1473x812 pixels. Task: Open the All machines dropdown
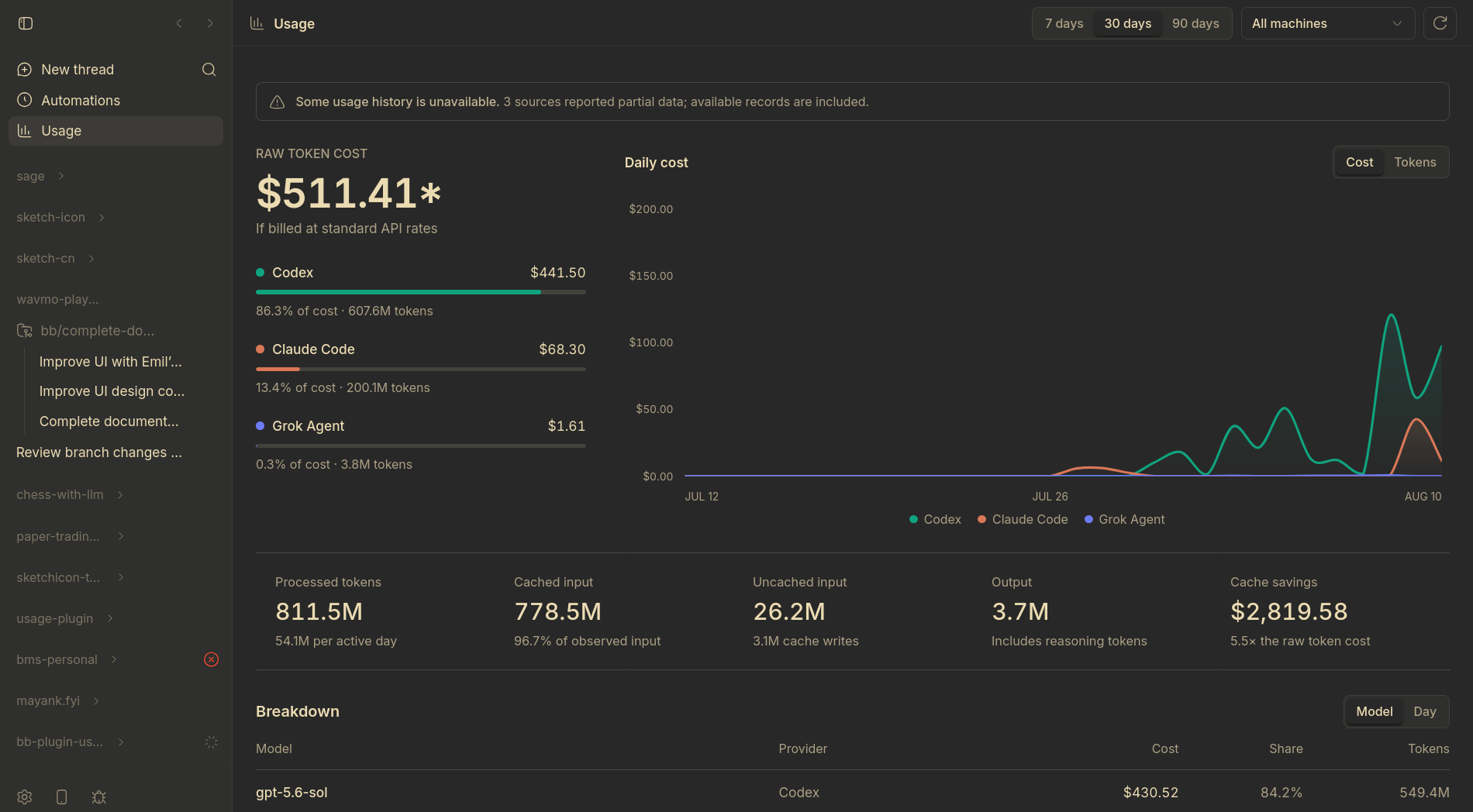pyautogui.click(x=1328, y=23)
